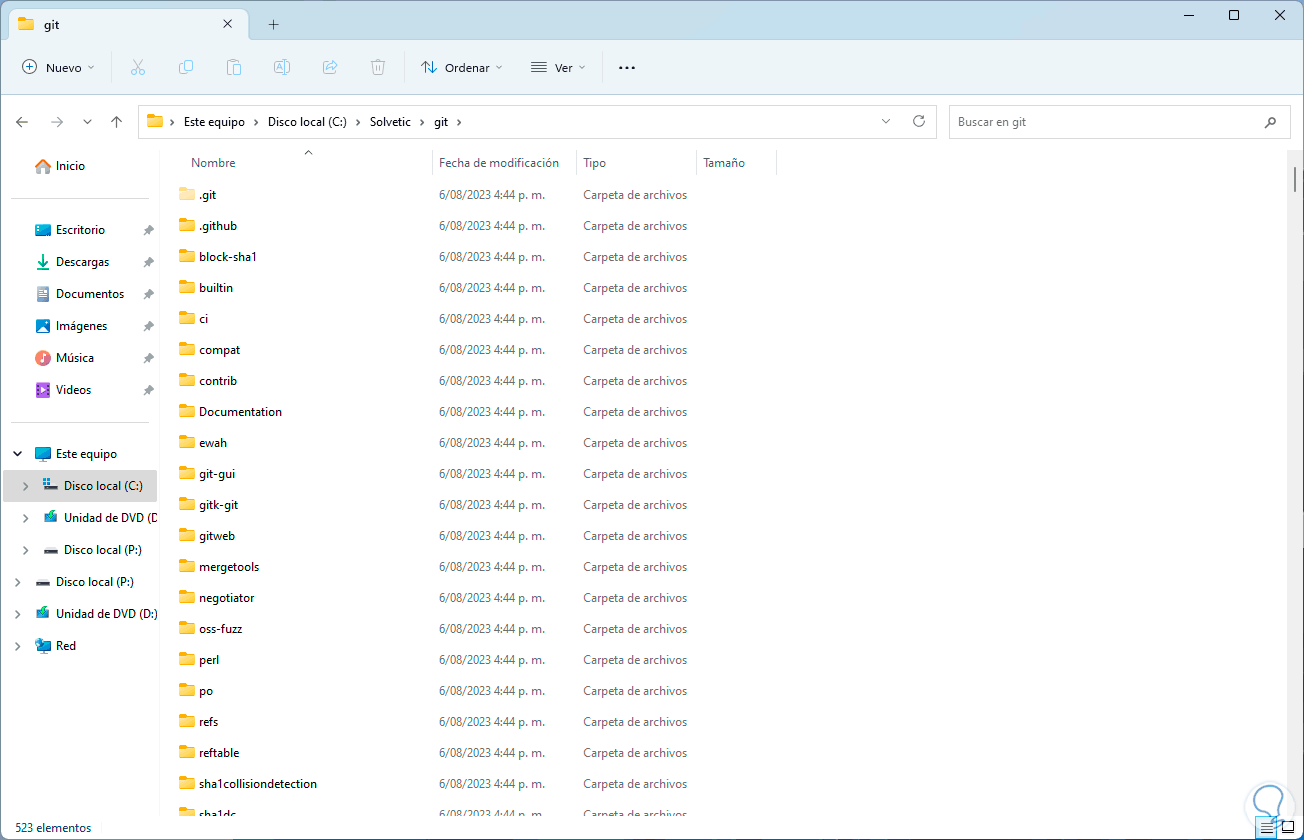Switch to details view in status bar

coord(1268,827)
